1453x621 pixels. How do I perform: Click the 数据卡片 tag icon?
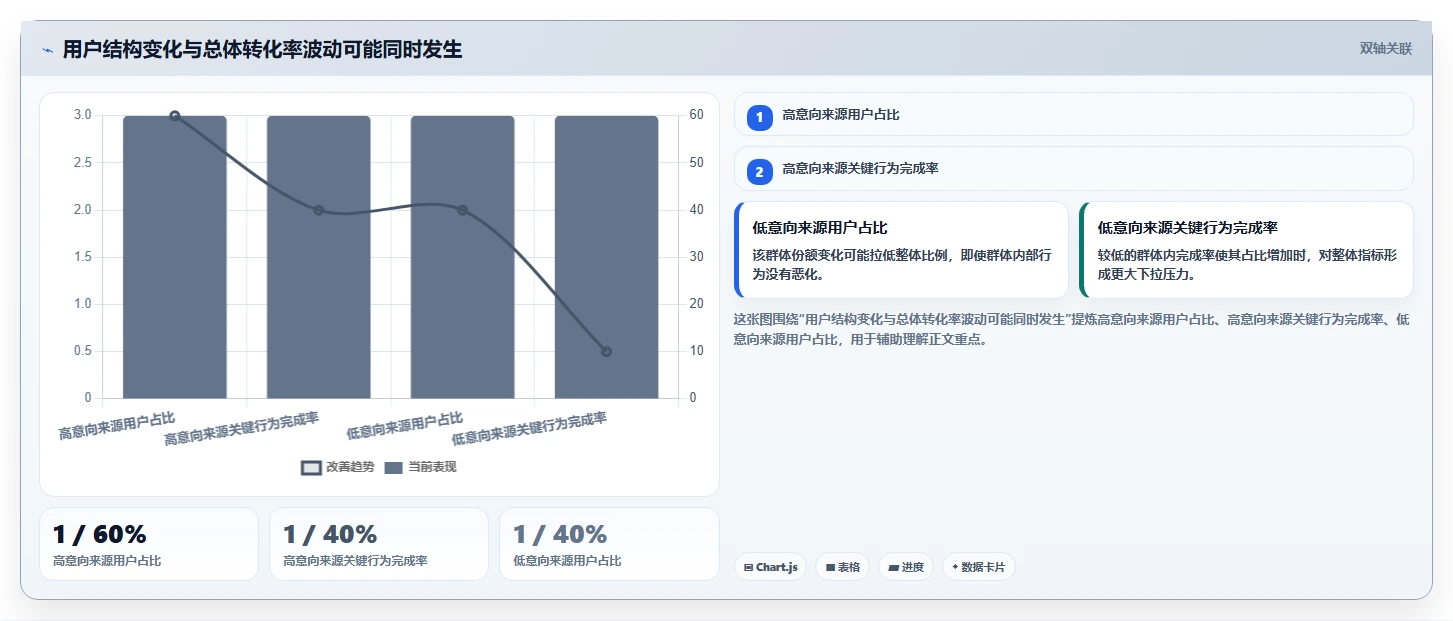point(955,567)
